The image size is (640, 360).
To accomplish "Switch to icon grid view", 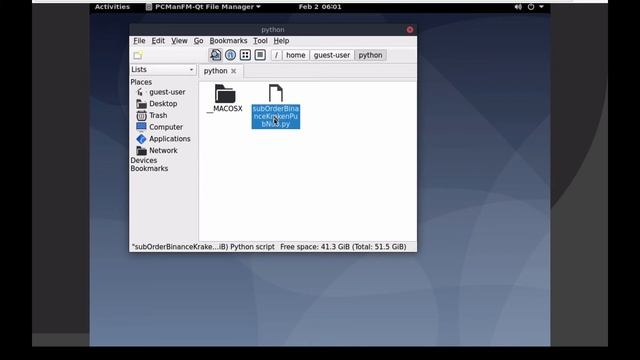I will coord(245,55).
